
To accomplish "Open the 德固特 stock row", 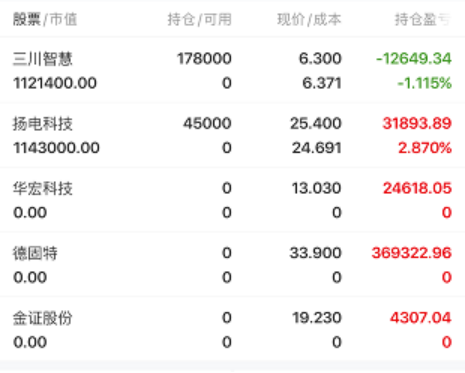I will pyautogui.click(x=232, y=264).
